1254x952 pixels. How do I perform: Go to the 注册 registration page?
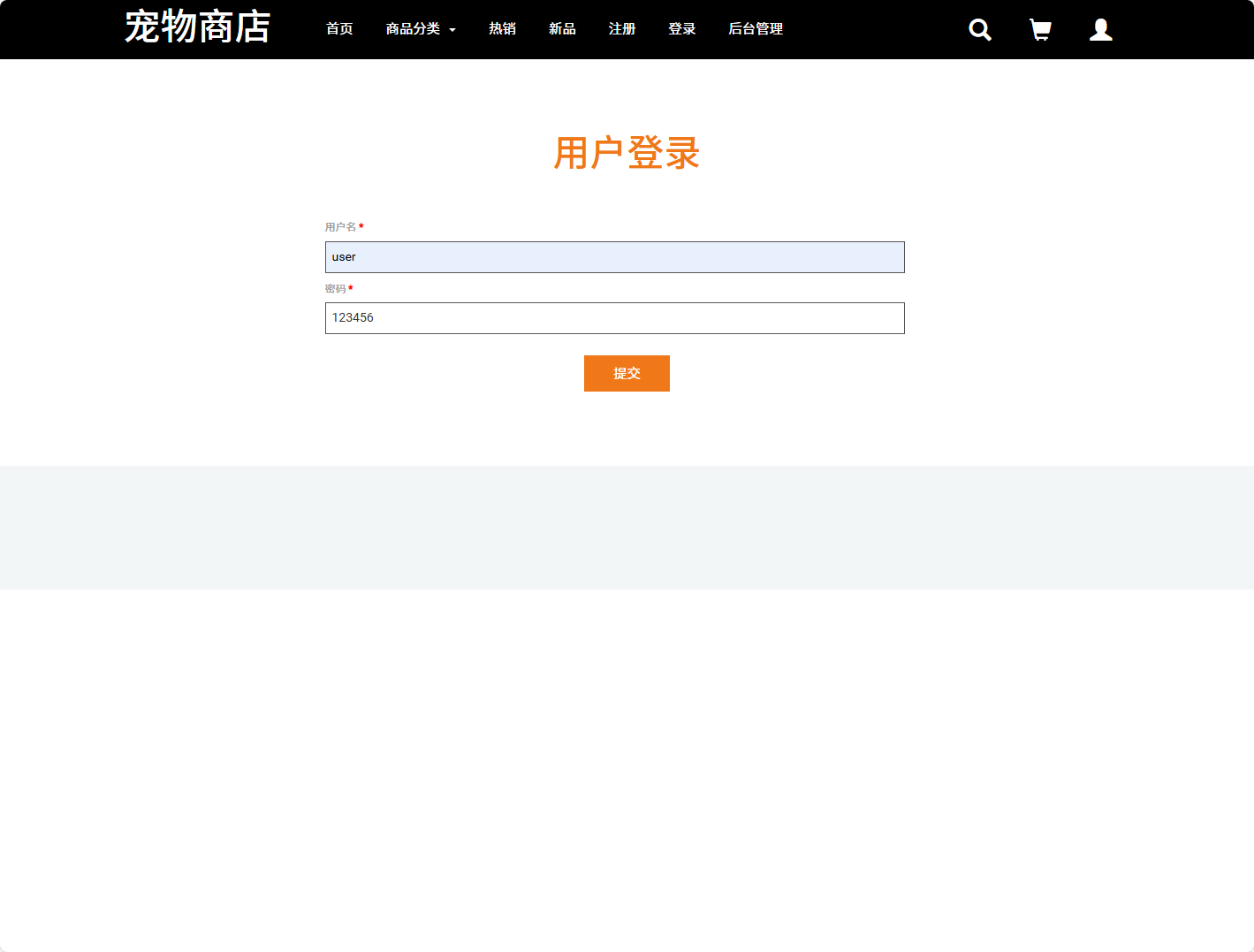[621, 29]
